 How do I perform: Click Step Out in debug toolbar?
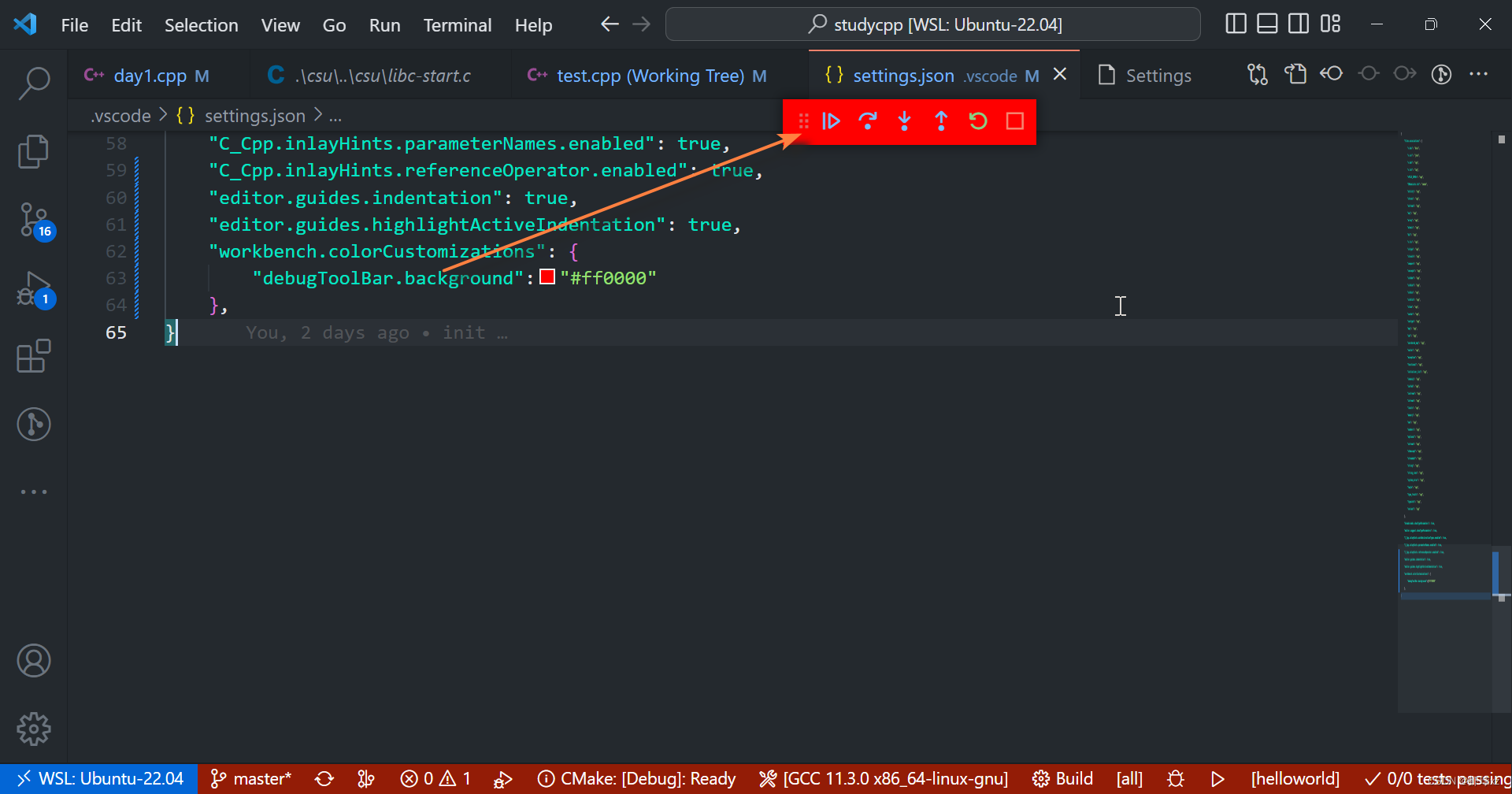[x=941, y=121]
